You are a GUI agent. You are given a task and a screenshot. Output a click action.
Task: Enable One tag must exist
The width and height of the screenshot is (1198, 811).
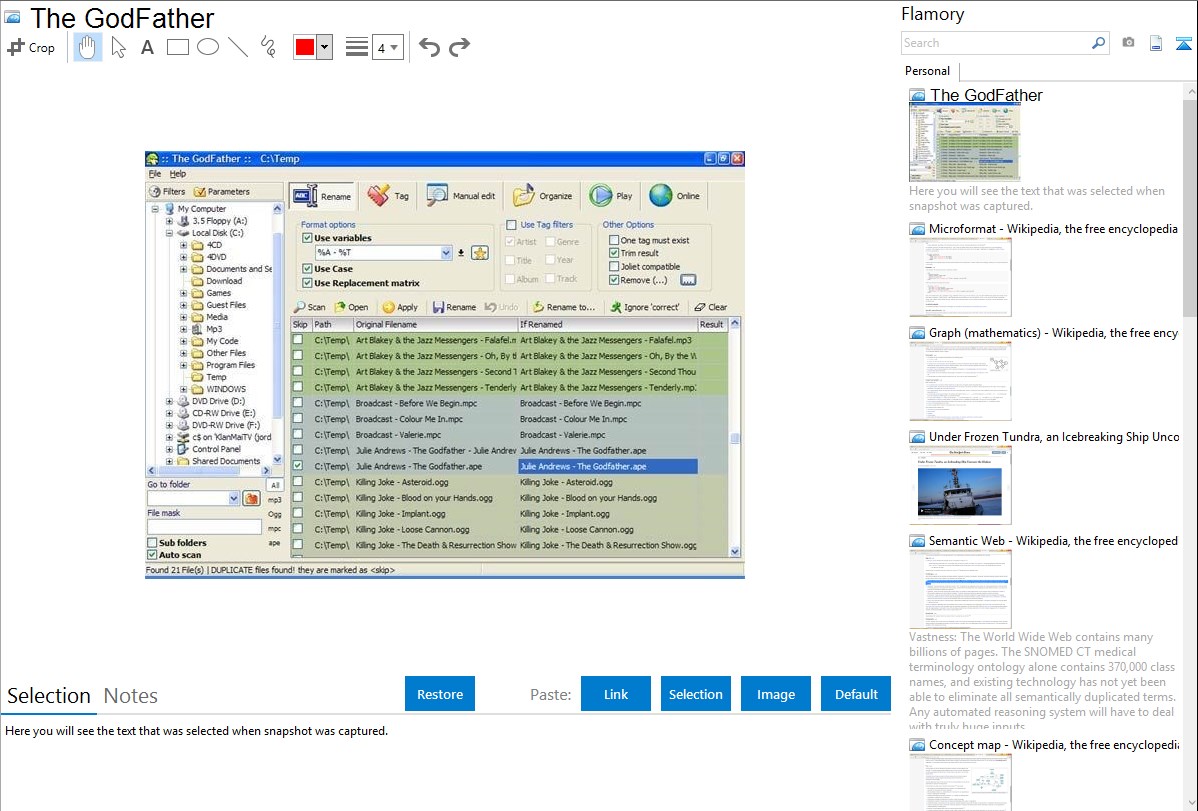(x=614, y=240)
